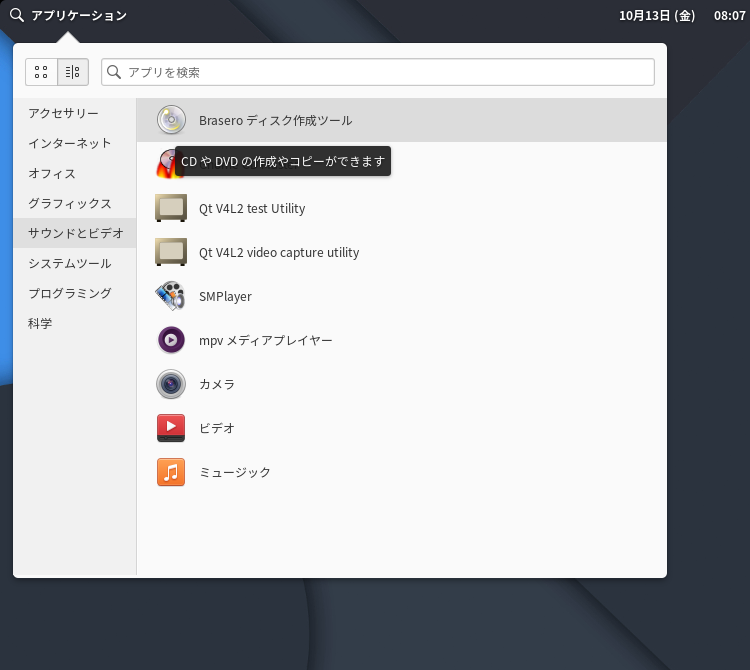Open the 10月13日 (金) date indicator
750x670 pixels.
[657, 16]
